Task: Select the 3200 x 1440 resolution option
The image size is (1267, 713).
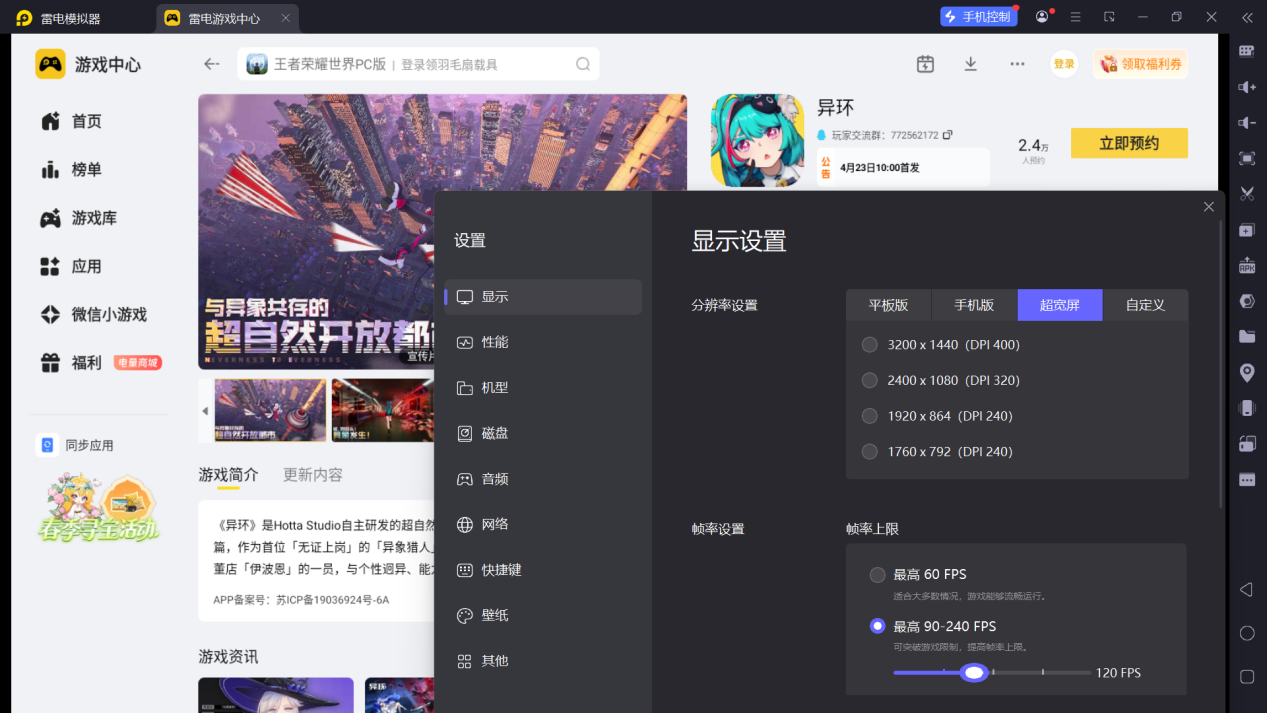Action: point(869,344)
